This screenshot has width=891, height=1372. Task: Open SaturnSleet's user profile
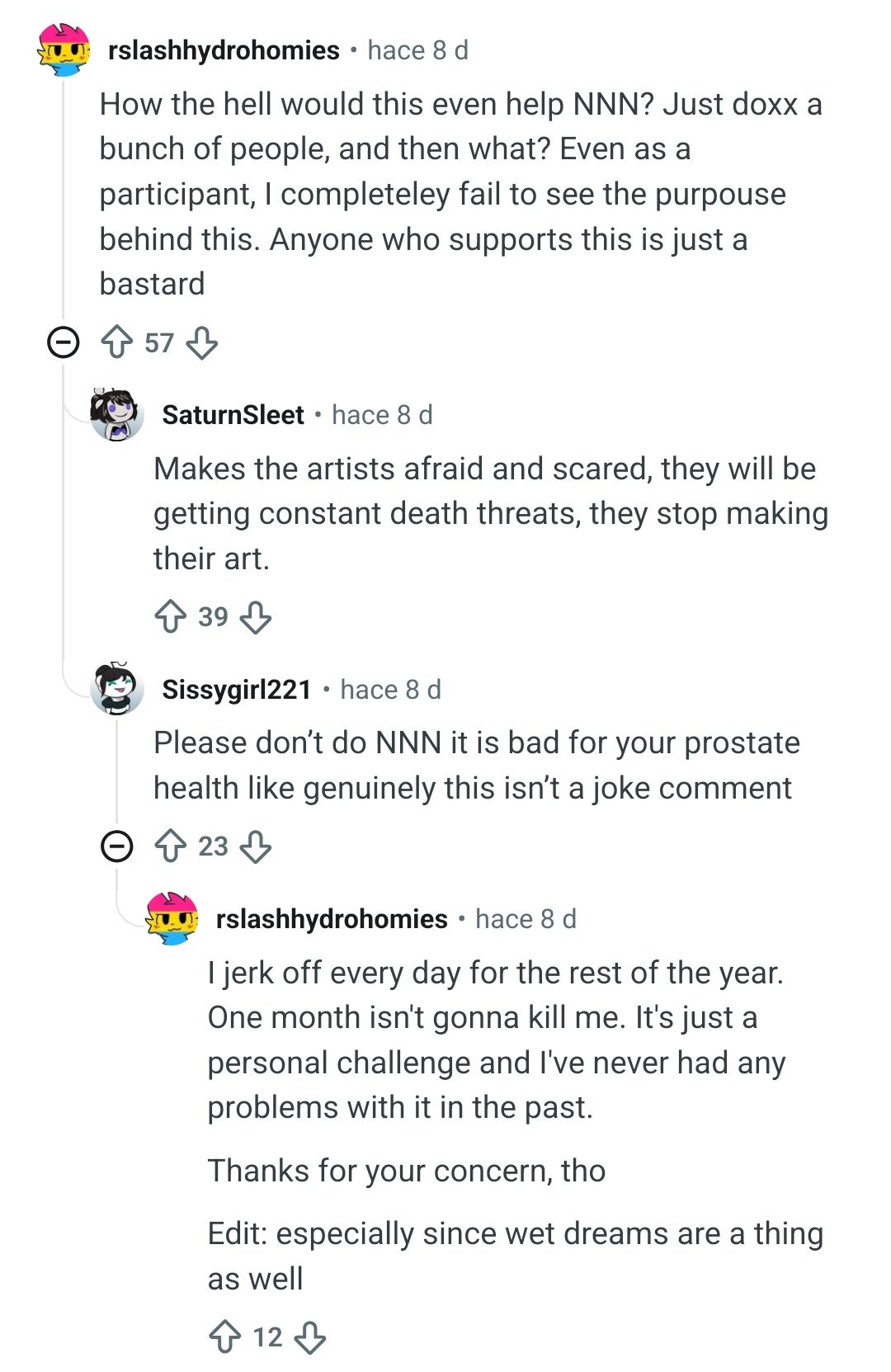[x=233, y=415]
